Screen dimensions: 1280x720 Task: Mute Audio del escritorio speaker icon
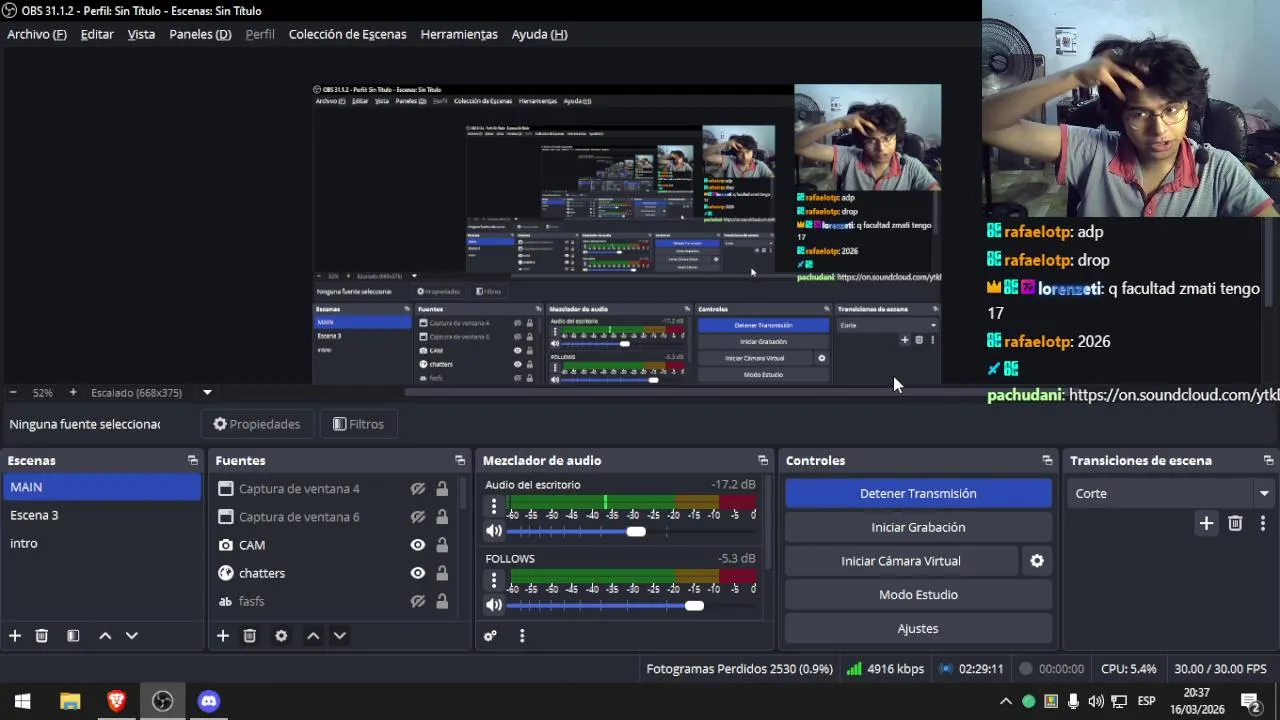click(494, 531)
